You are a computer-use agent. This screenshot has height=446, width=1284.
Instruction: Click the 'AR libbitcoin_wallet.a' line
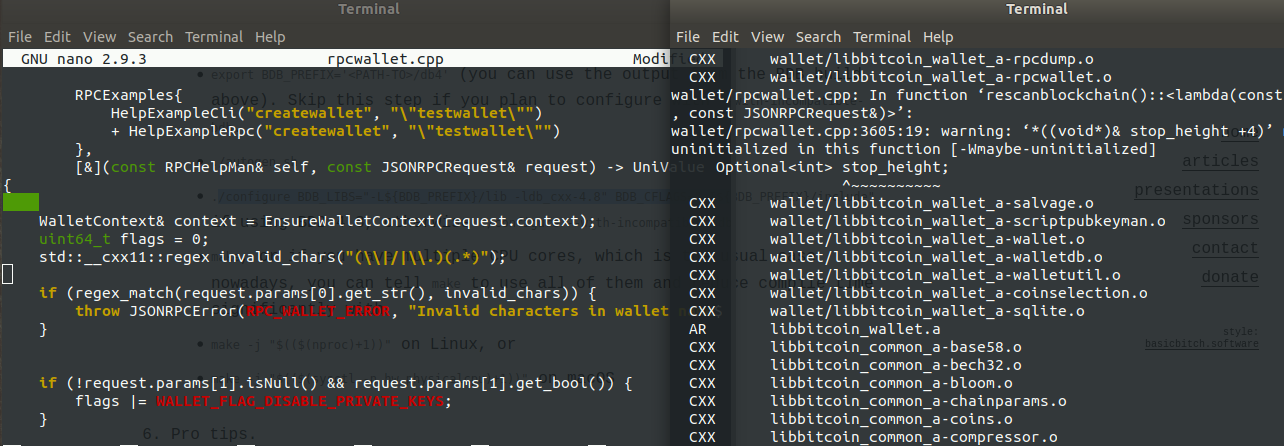(x=815, y=328)
